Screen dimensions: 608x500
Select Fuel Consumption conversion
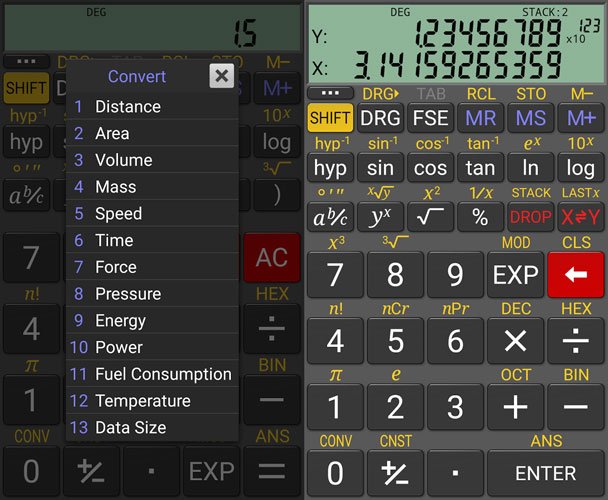152,374
